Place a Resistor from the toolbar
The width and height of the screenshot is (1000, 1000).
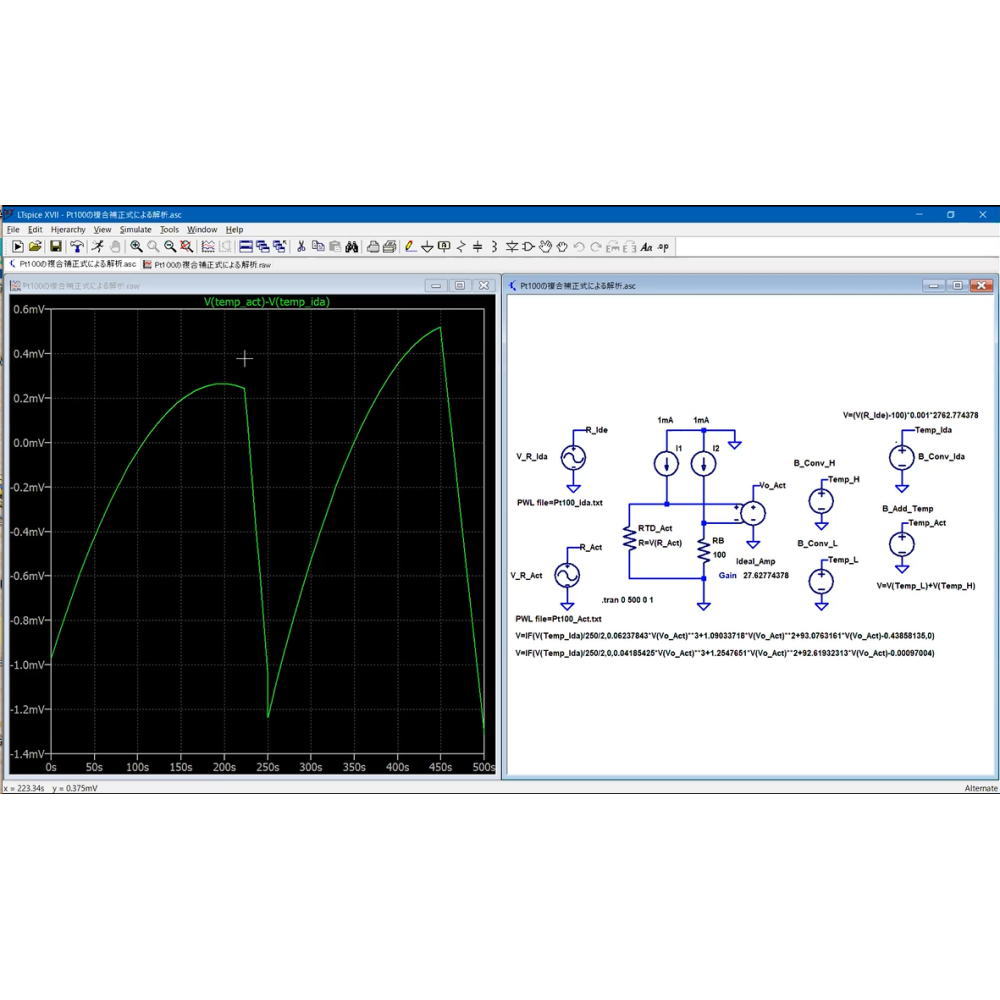pos(461,246)
